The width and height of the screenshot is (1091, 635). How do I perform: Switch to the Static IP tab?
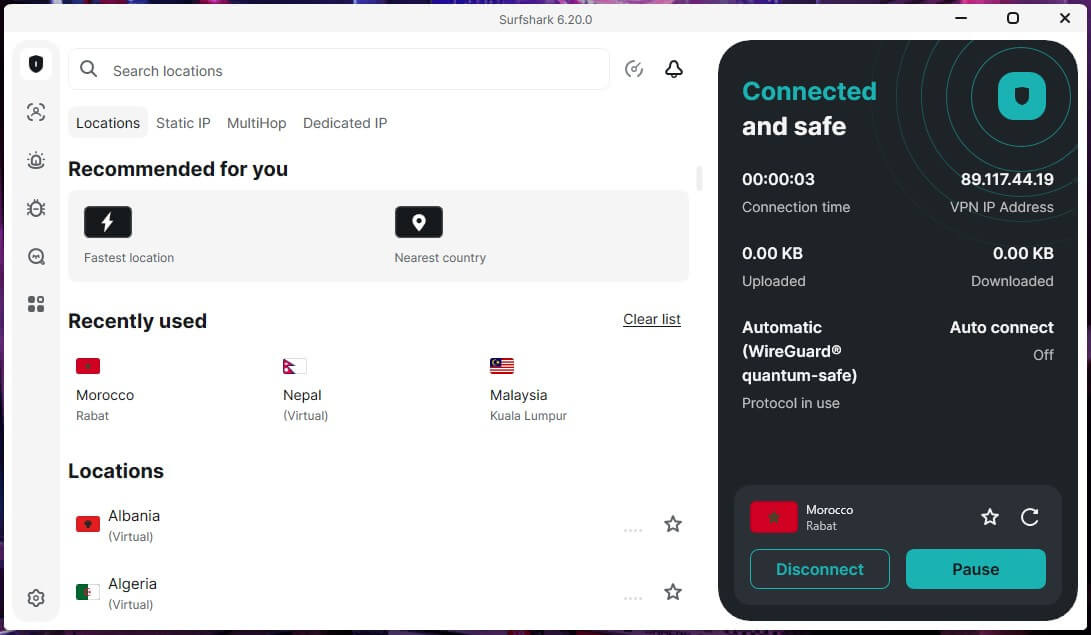(x=183, y=123)
